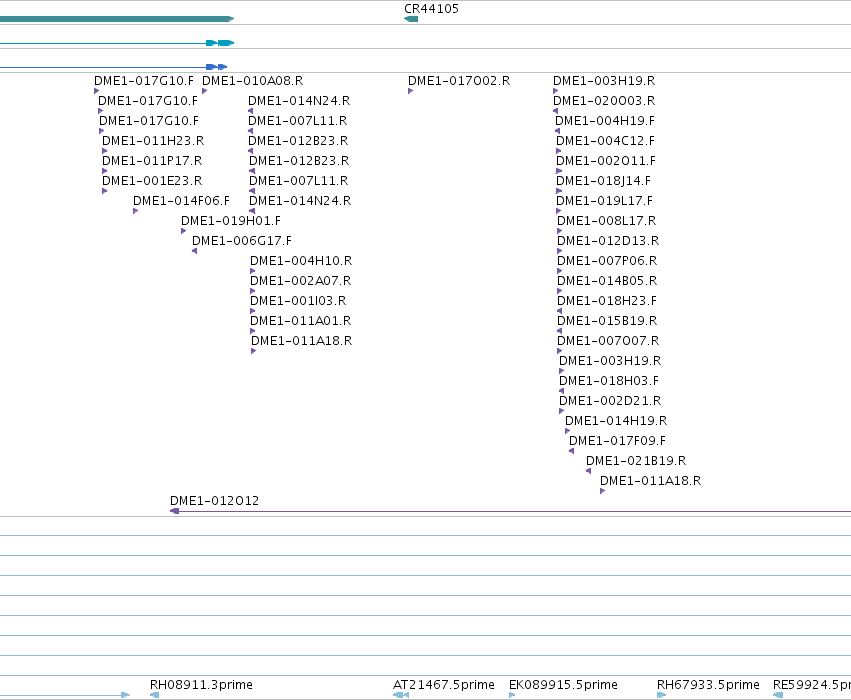The height and width of the screenshot is (700, 851).
Task: Select the DME1-018H23.F label
Action: coord(607,301)
